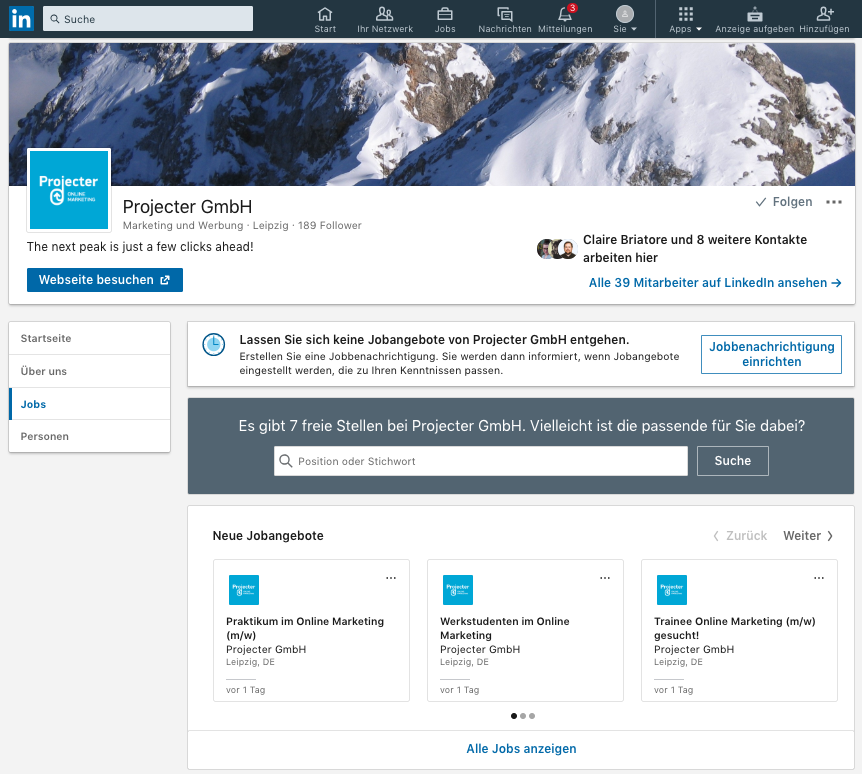Switch to the Personen tab

[90, 436]
